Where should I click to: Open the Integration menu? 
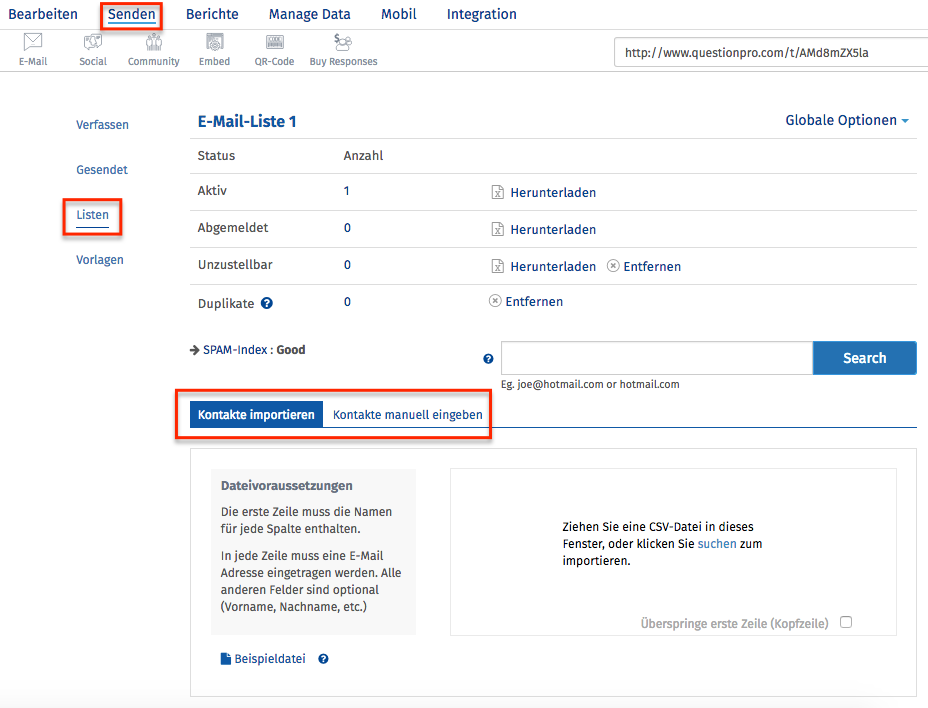click(482, 14)
